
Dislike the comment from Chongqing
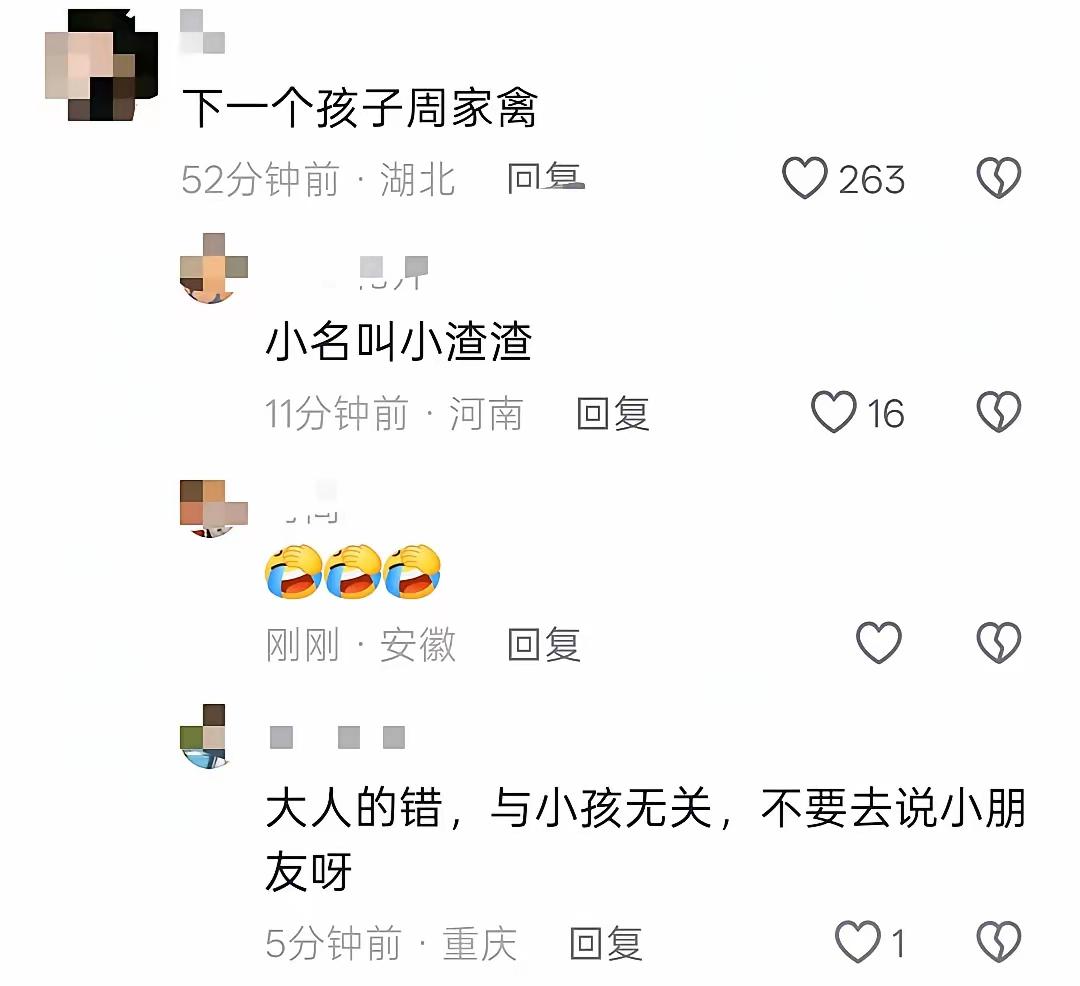999,942
